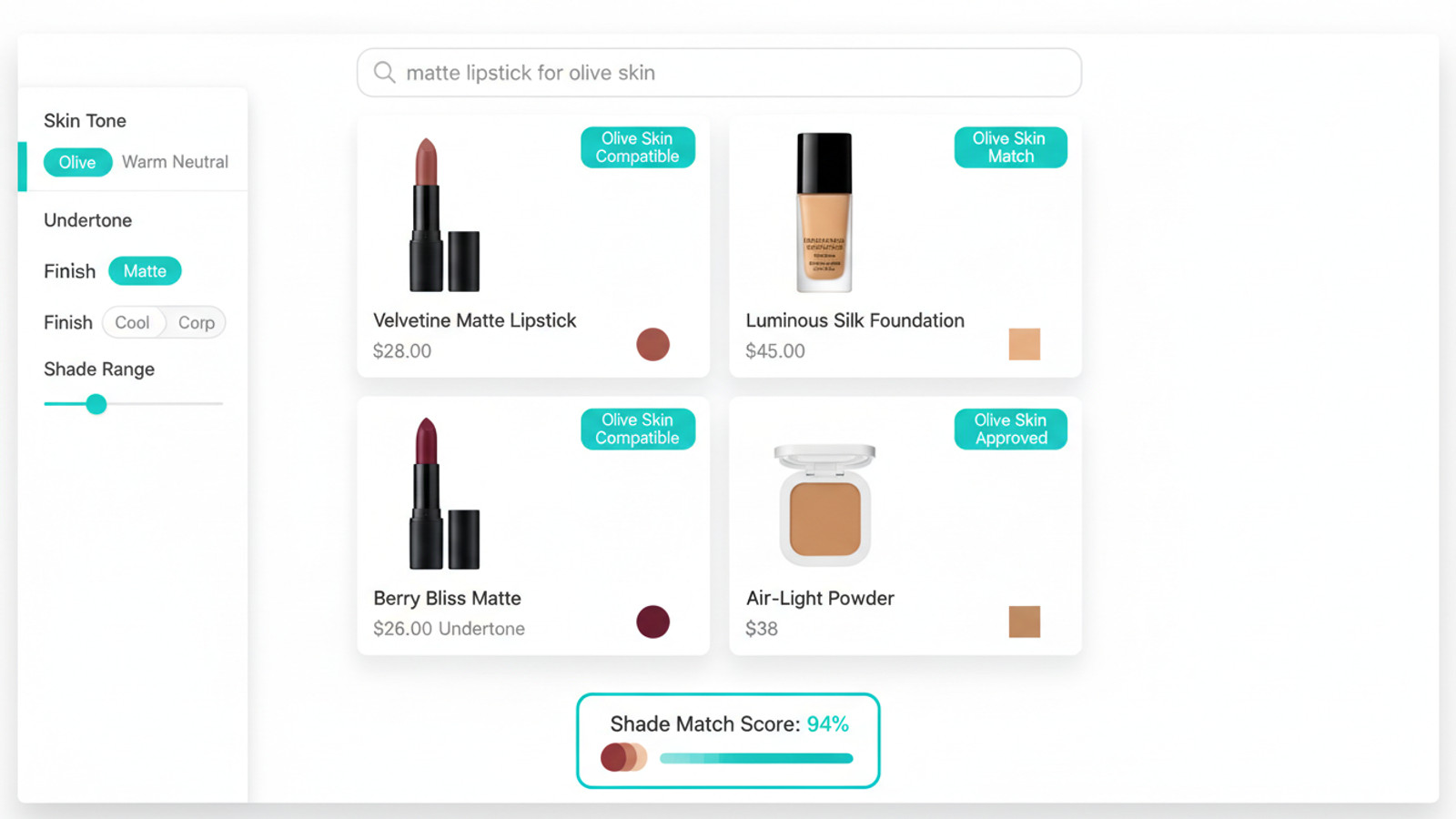Toggle the Matte finish chip

(x=145, y=271)
